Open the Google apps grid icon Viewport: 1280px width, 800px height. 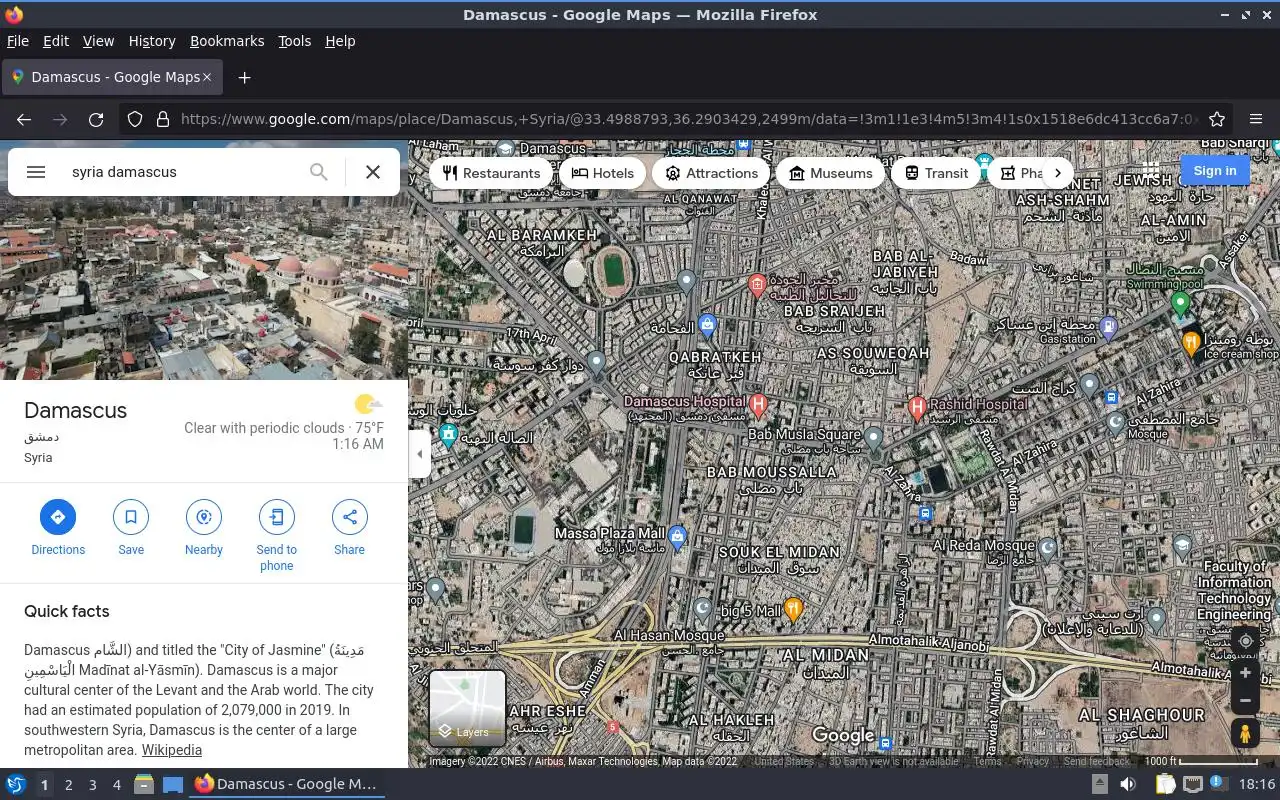point(1151,171)
